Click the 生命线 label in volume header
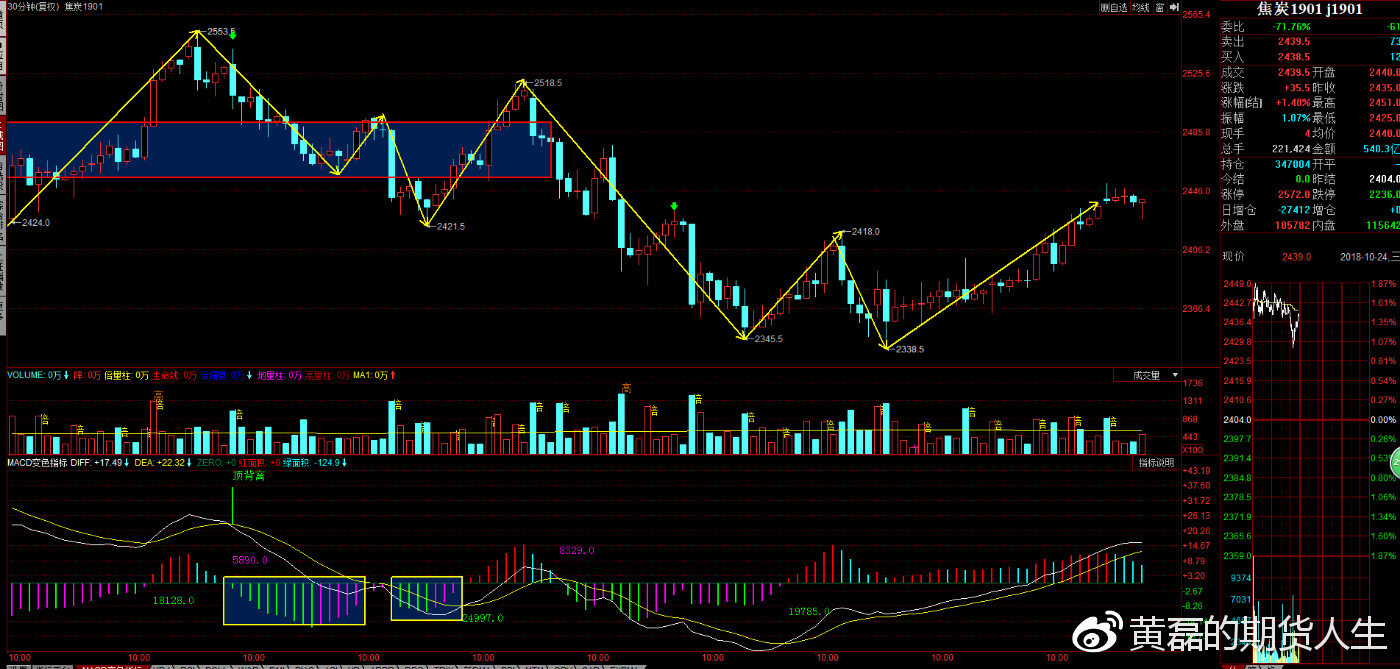The height and width of the screenshot is (669, 1400). click(174, 376)
